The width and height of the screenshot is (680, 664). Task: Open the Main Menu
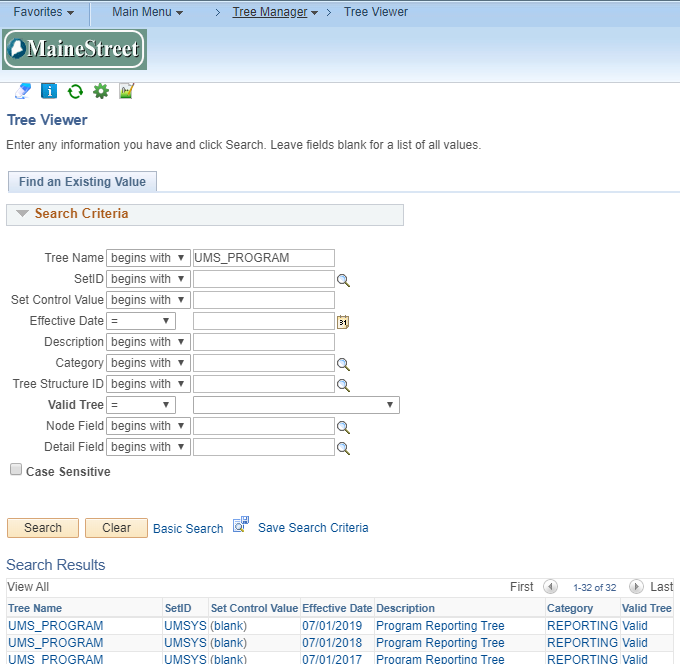click(147, 12)
